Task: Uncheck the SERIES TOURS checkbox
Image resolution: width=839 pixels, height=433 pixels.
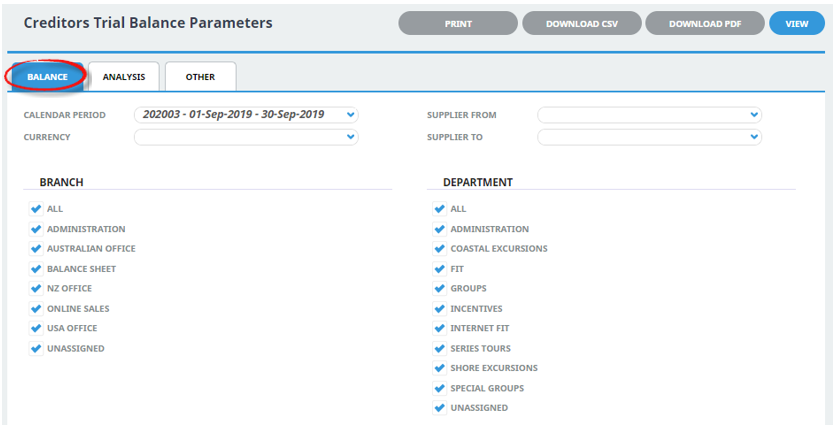Action: (x=439, y=348)
